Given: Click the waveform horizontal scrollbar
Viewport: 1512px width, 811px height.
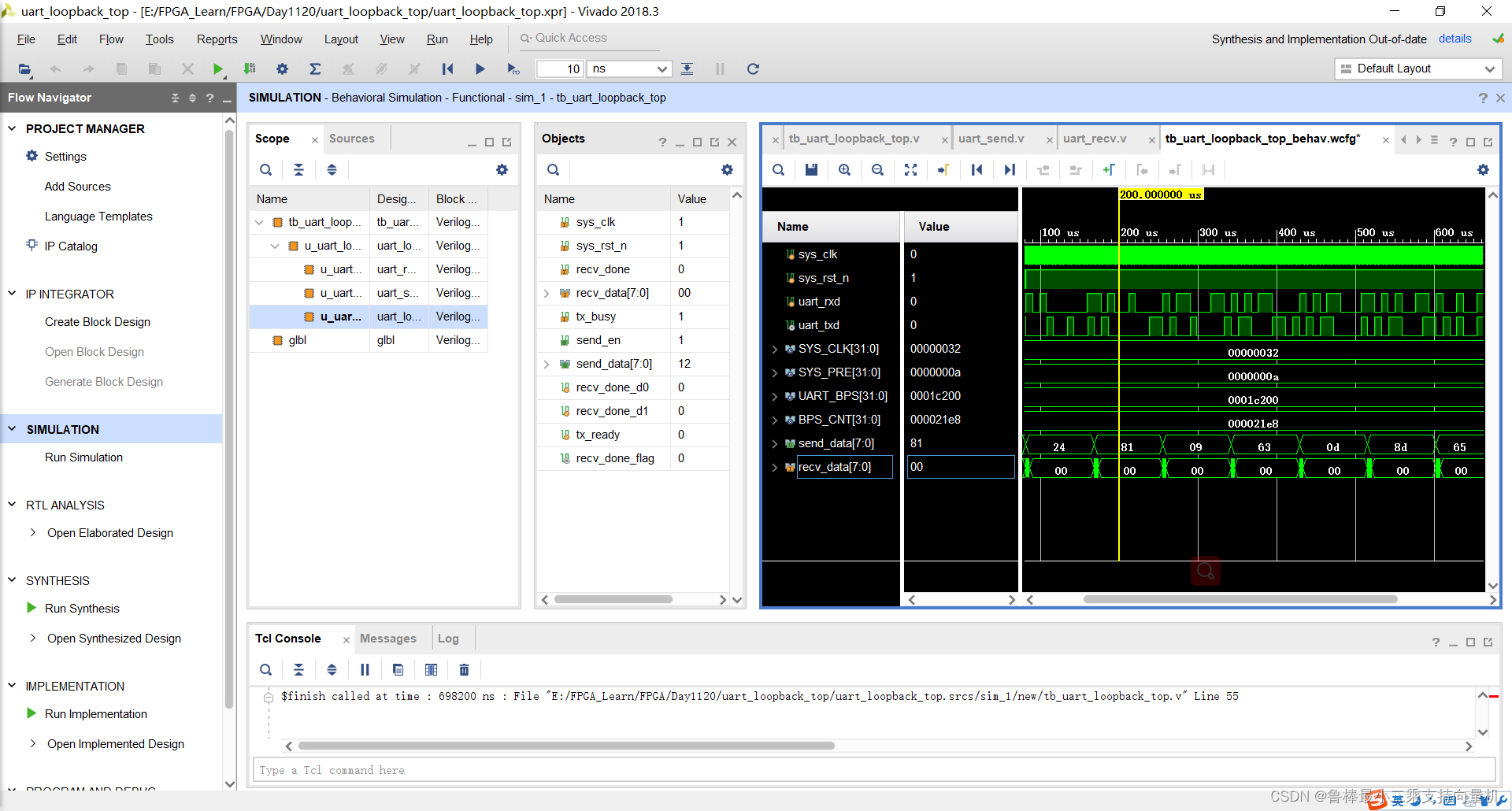Looking at the screenshot, I should [x=1240, y=599].
